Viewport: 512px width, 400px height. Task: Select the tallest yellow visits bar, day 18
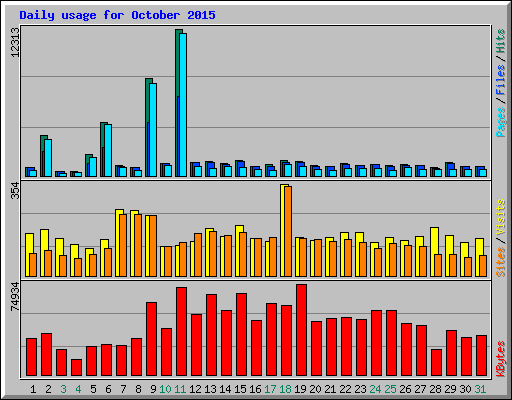click(283, 230)
